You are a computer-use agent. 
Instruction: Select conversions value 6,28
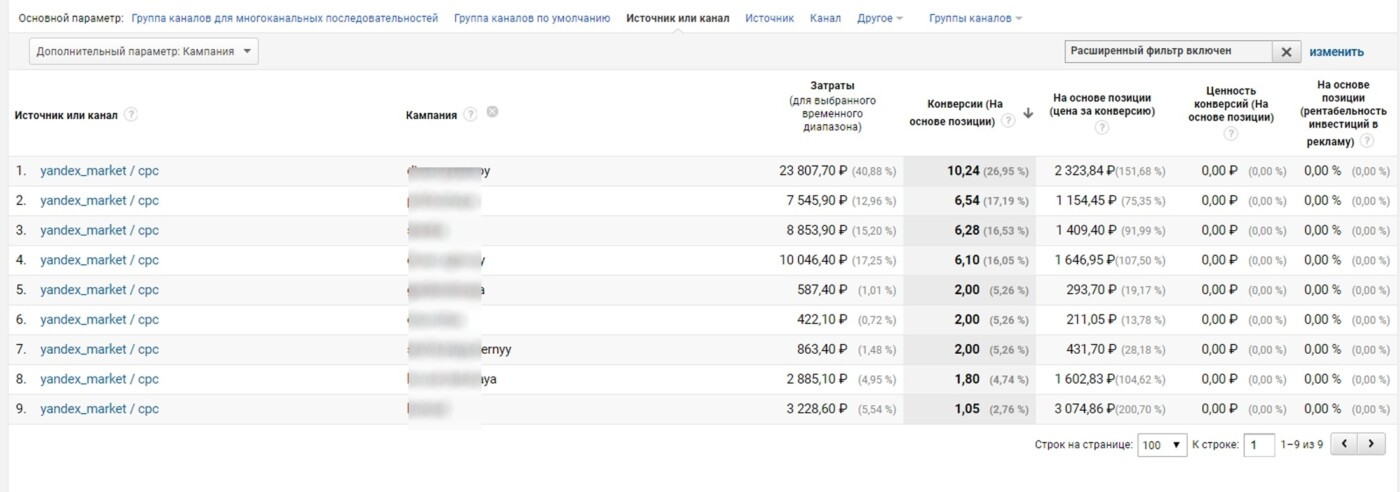tap(967, 230)
